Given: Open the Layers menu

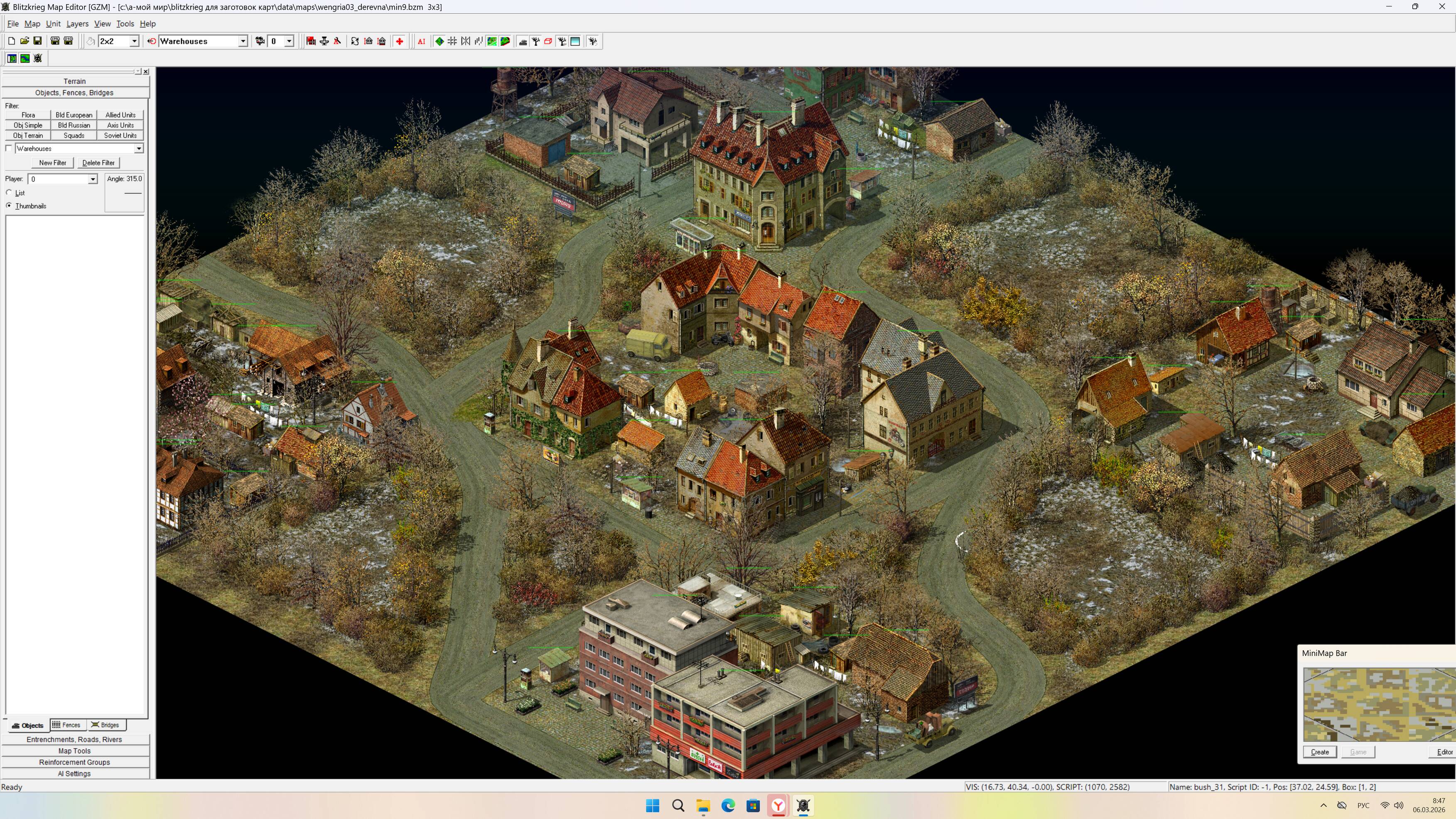Looking at the screenshot, I should (77, 24).
